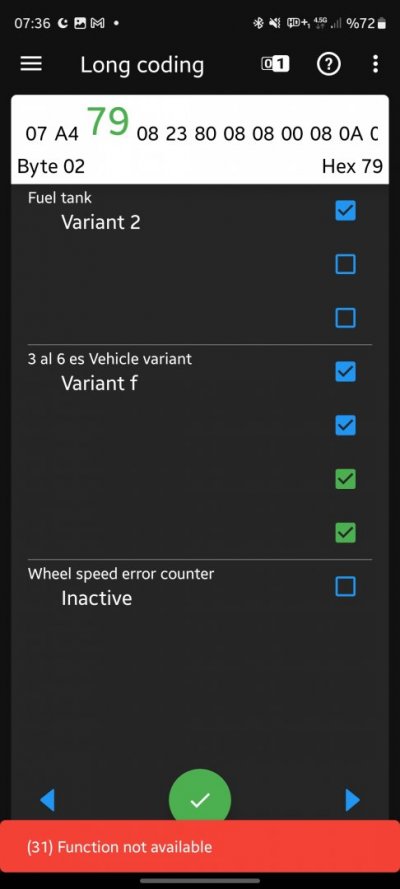Enable Wheel speed error counter checkbox
The width and height of the screenshot is (400, 889).
(346, 586)
